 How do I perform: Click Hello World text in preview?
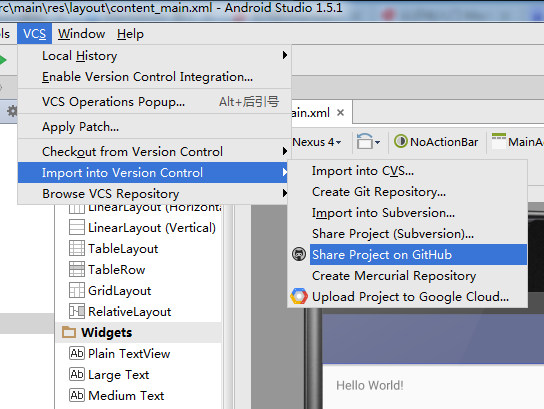click(370, 385)
